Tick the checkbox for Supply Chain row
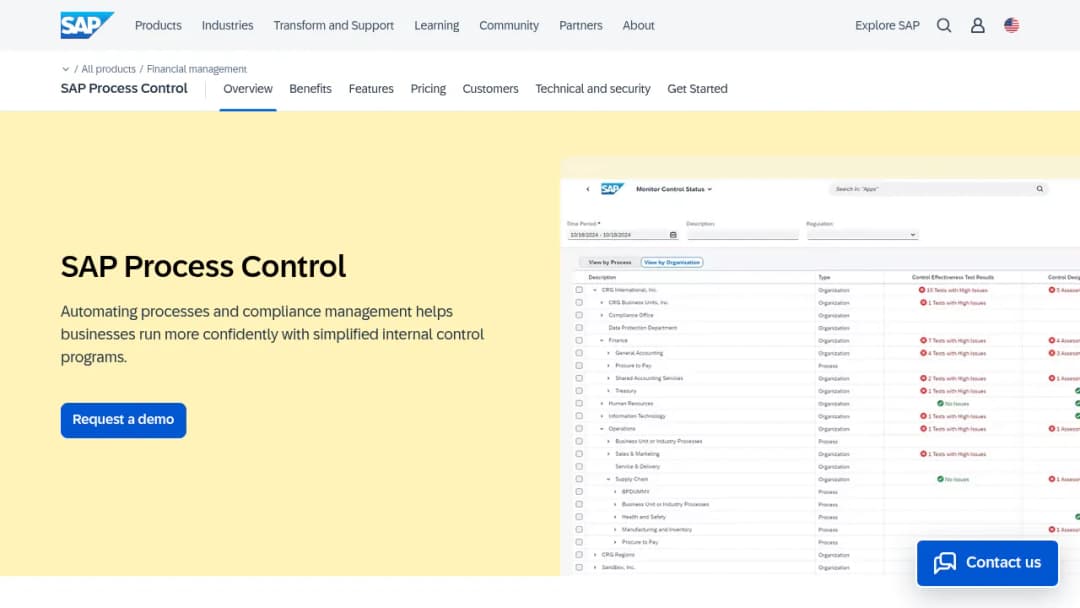 (579, 479)
